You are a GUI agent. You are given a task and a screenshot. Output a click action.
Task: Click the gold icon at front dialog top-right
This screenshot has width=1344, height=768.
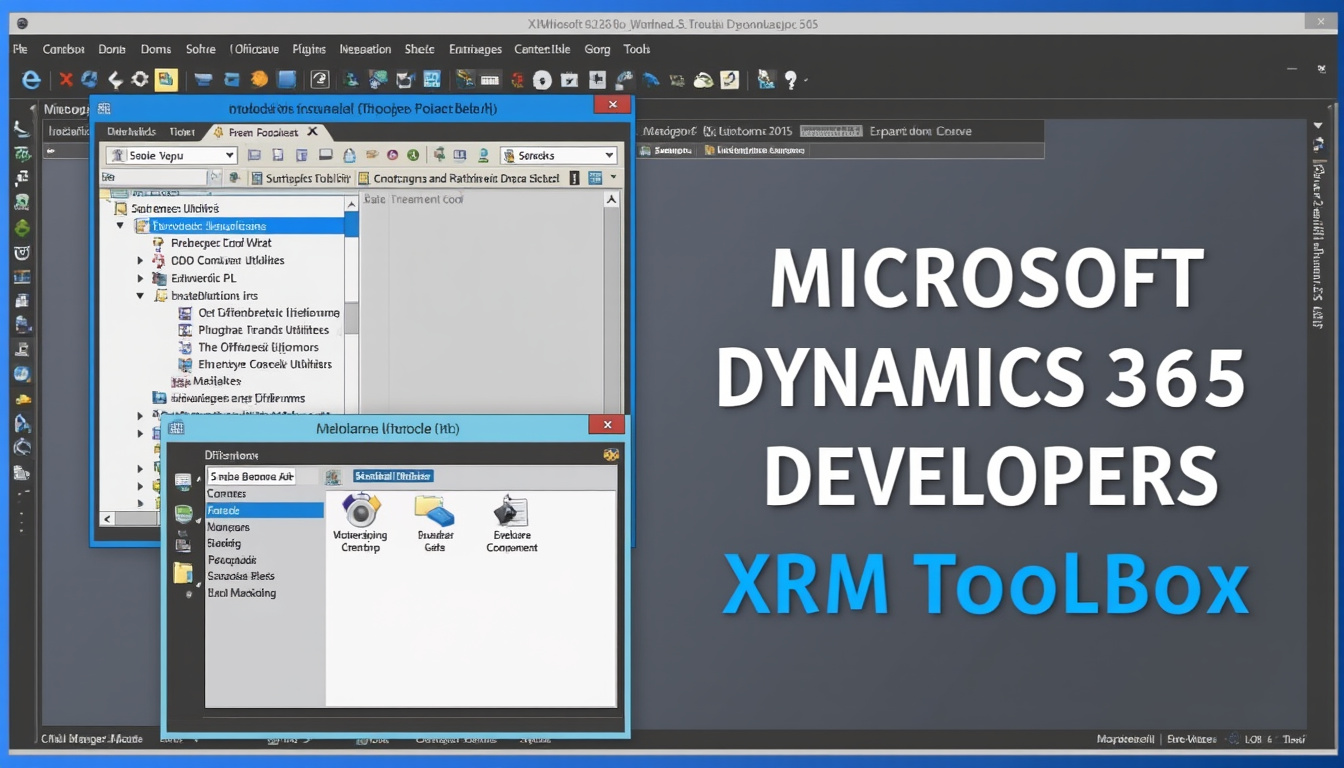(610, 455)
